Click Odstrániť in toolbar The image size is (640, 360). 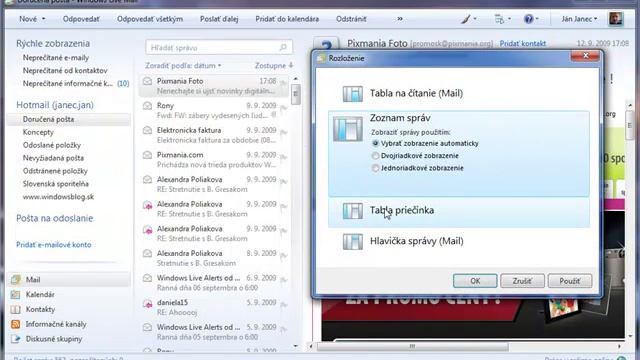coord(351,19)
